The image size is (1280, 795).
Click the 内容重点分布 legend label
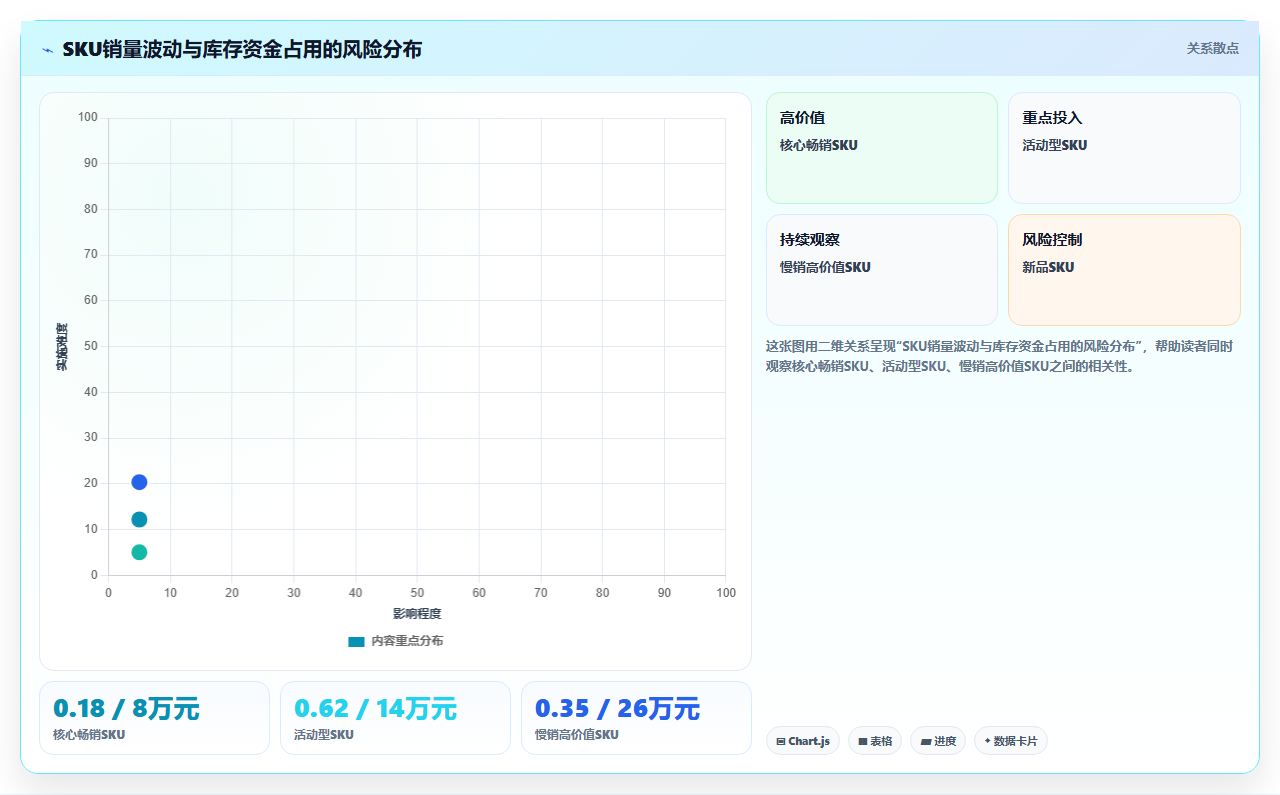coord(407,641)
